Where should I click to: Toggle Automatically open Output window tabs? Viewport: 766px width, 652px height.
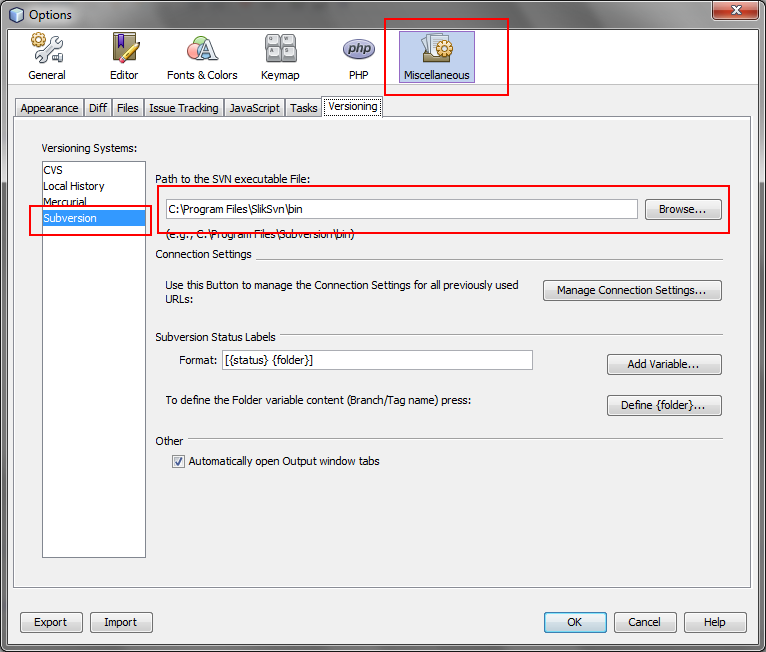pyautogui.click(x=178, y=462)
